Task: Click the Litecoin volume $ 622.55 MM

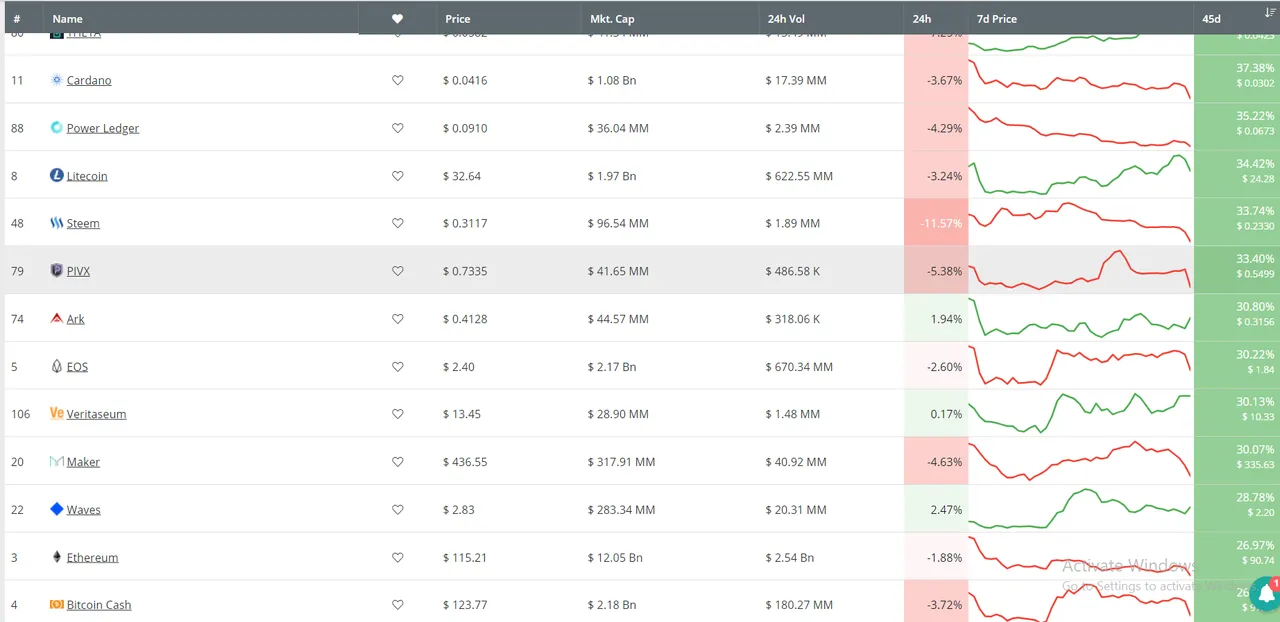Action: tap(799, 176)
